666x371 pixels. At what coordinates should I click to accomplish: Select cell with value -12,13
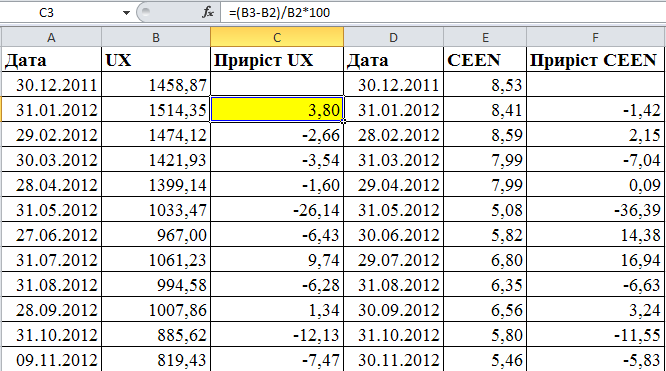(277, 335)
